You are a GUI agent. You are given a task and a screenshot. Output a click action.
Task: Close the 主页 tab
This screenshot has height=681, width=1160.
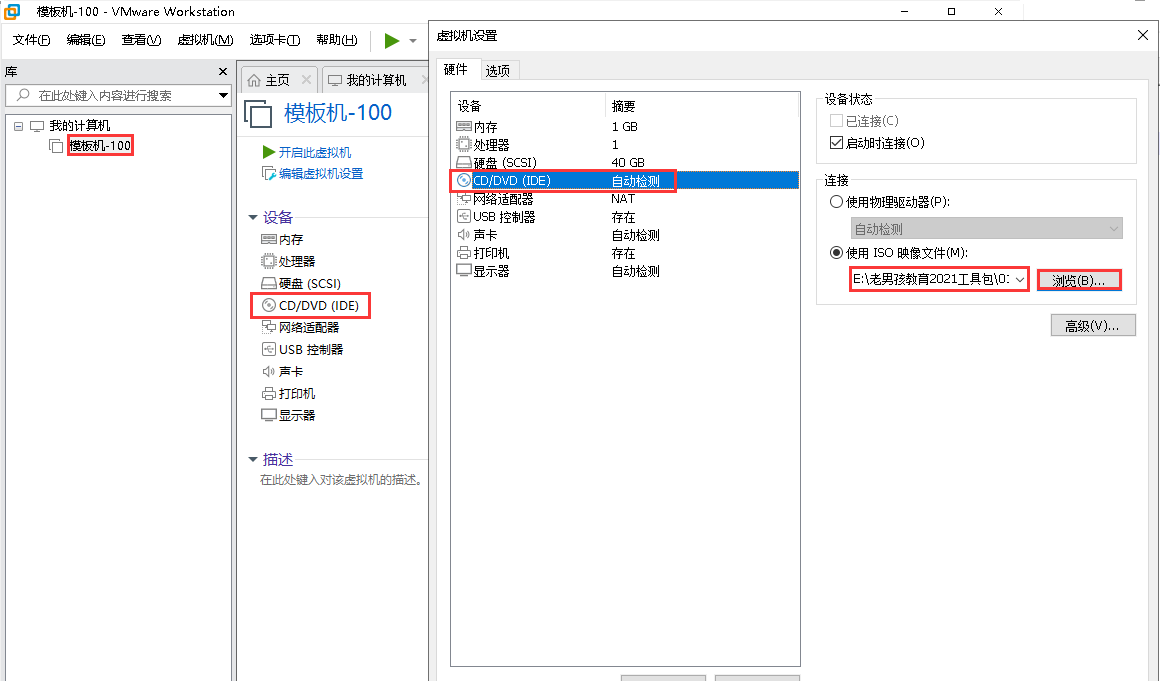tap(307, 80)
